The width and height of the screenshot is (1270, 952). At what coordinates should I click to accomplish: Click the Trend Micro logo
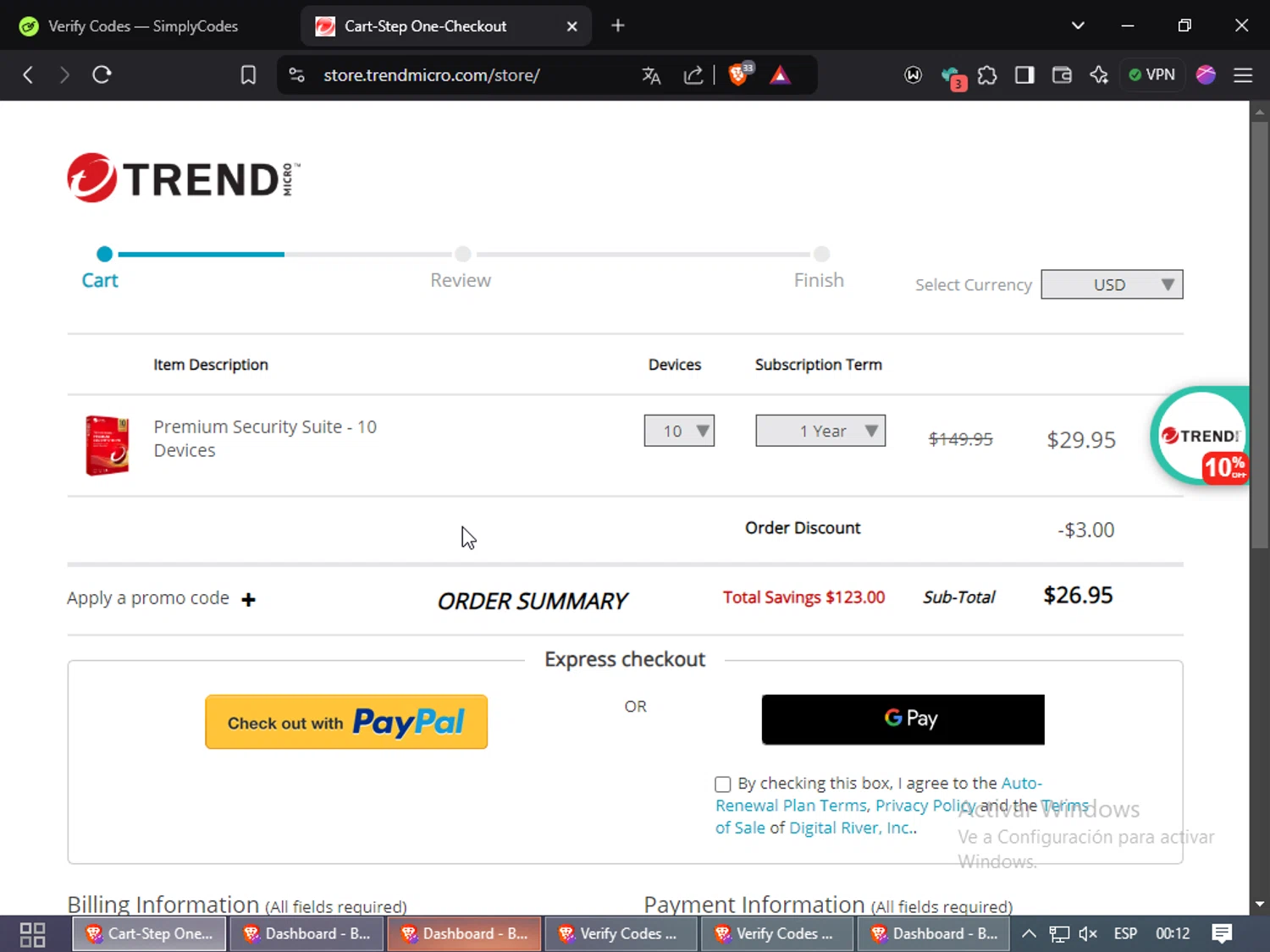[x=184, y=178]
